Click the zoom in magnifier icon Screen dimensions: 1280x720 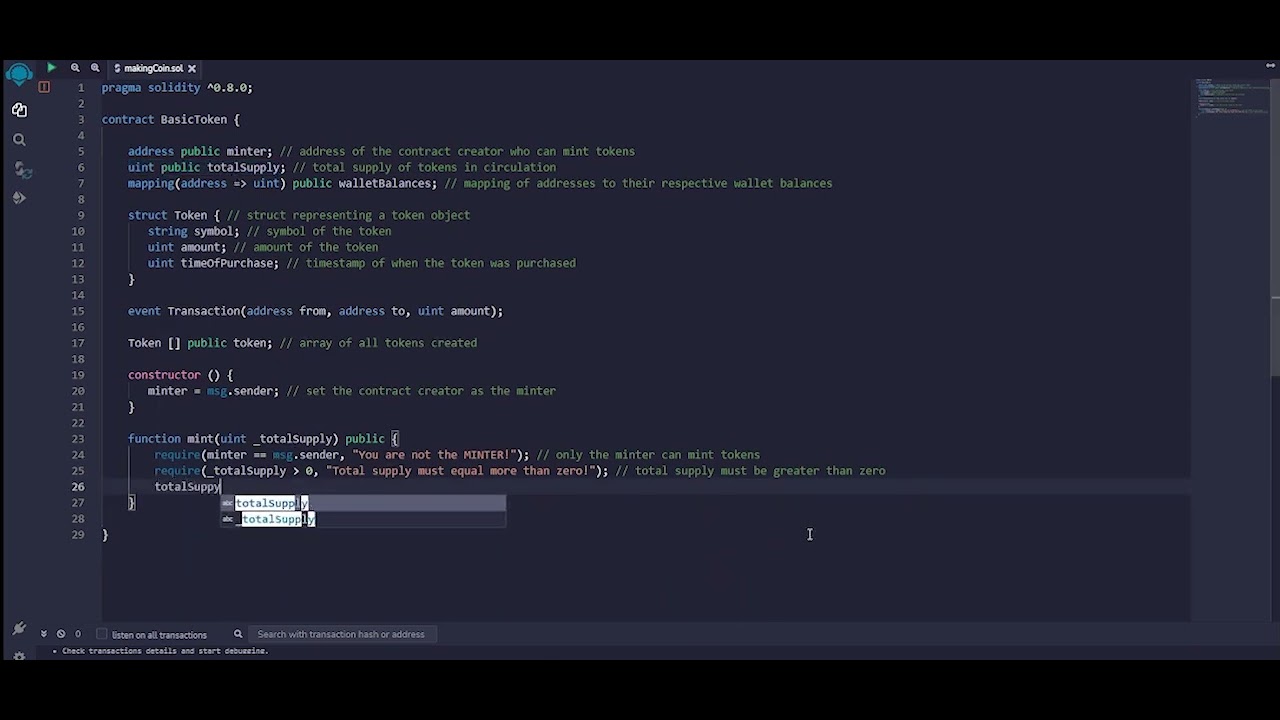(95, 68)
